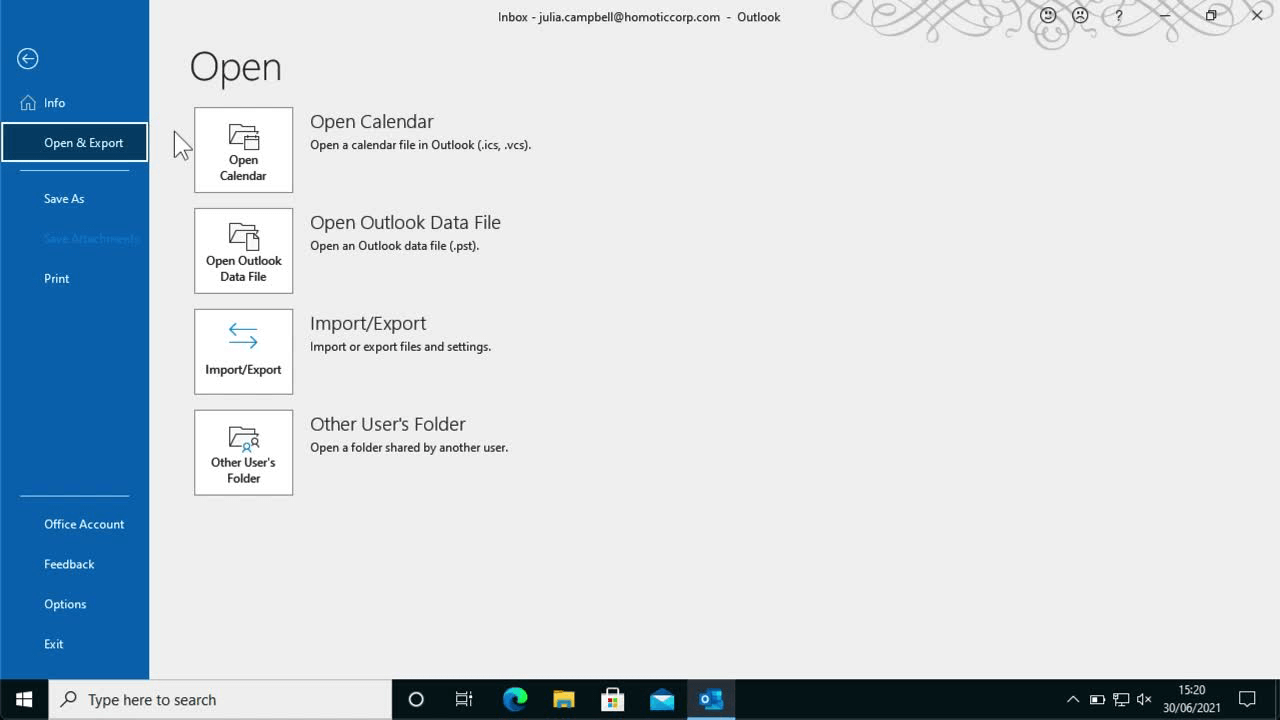The height and width of the screenshot is (720, 1280).
Task: Click the smiley feedback icon in titlebar
Action: (x=1047, y=16)
